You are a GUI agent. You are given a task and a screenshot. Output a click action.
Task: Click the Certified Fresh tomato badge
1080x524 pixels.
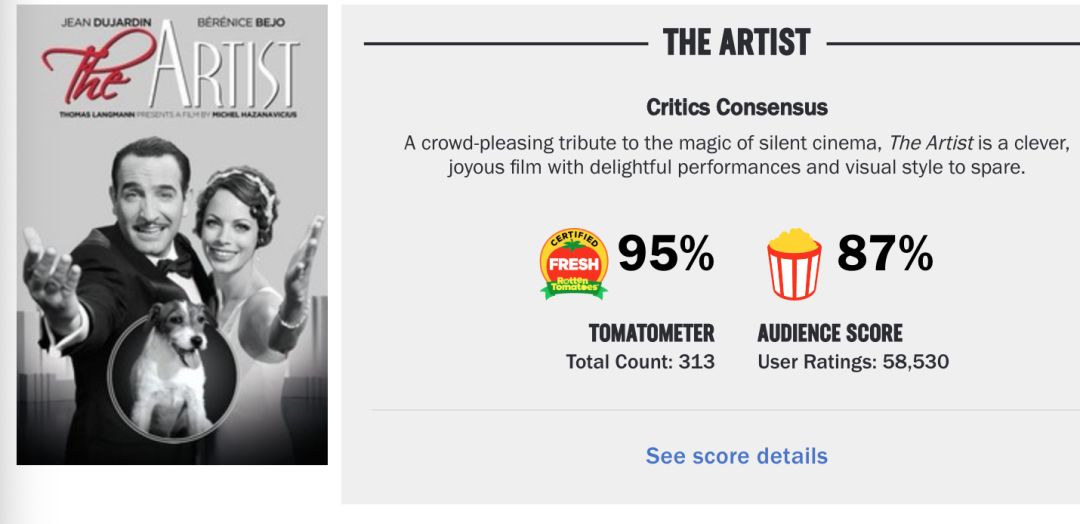click(x=574, y=263)
